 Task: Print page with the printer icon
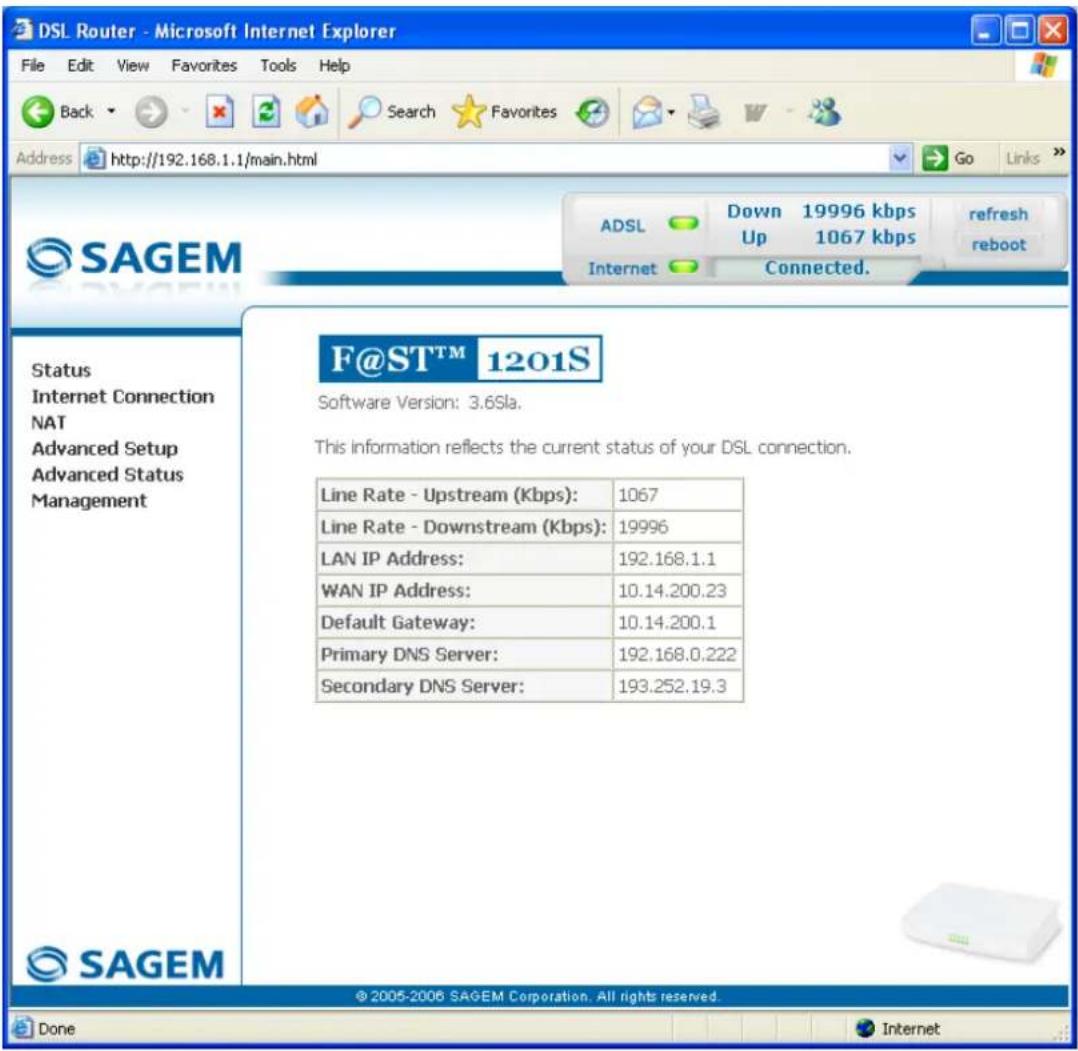click(704, 112)
